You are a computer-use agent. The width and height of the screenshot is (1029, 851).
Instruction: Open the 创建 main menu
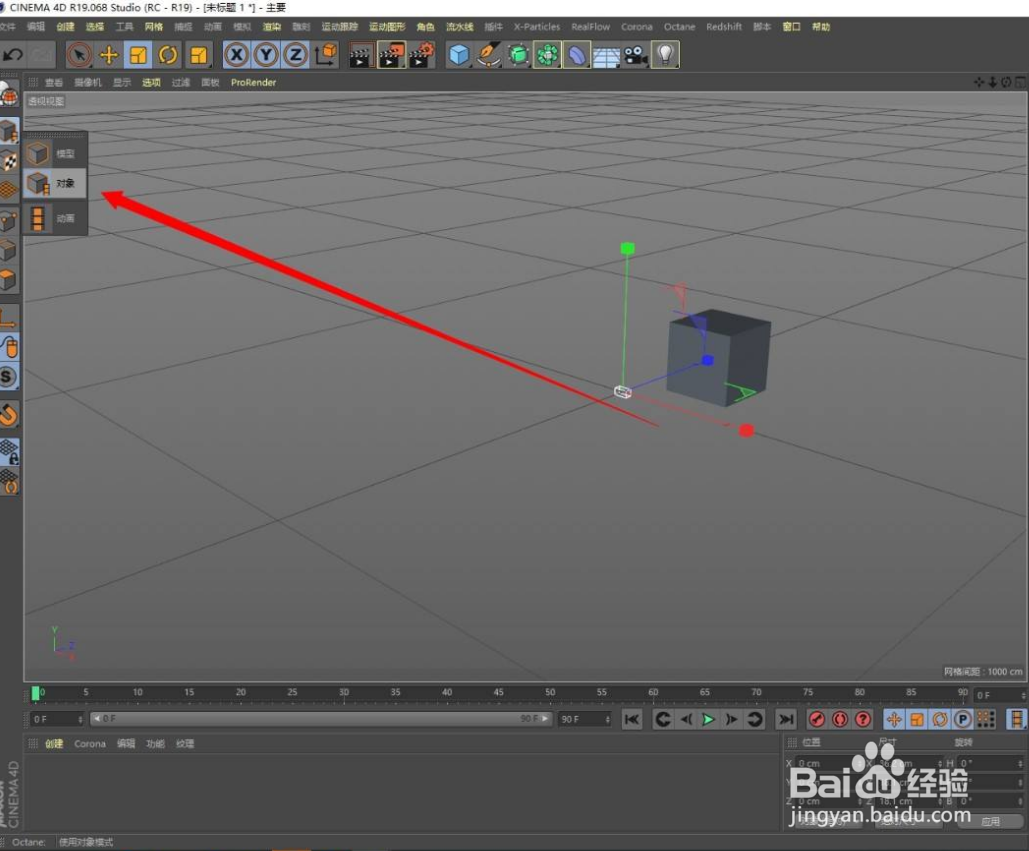[66, 27]
